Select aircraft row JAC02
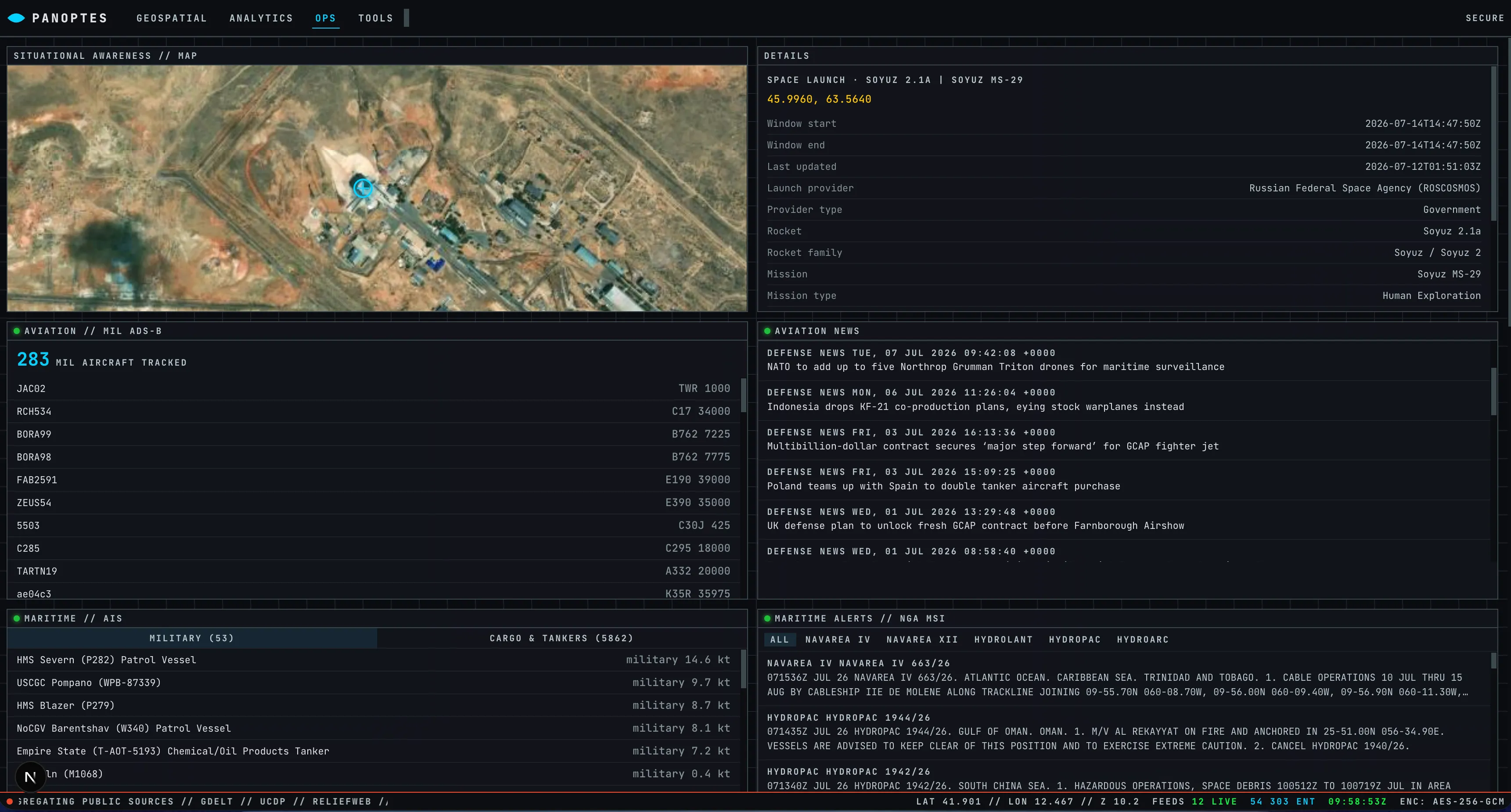Screen dimensions: 1511x812 [373, 389]
